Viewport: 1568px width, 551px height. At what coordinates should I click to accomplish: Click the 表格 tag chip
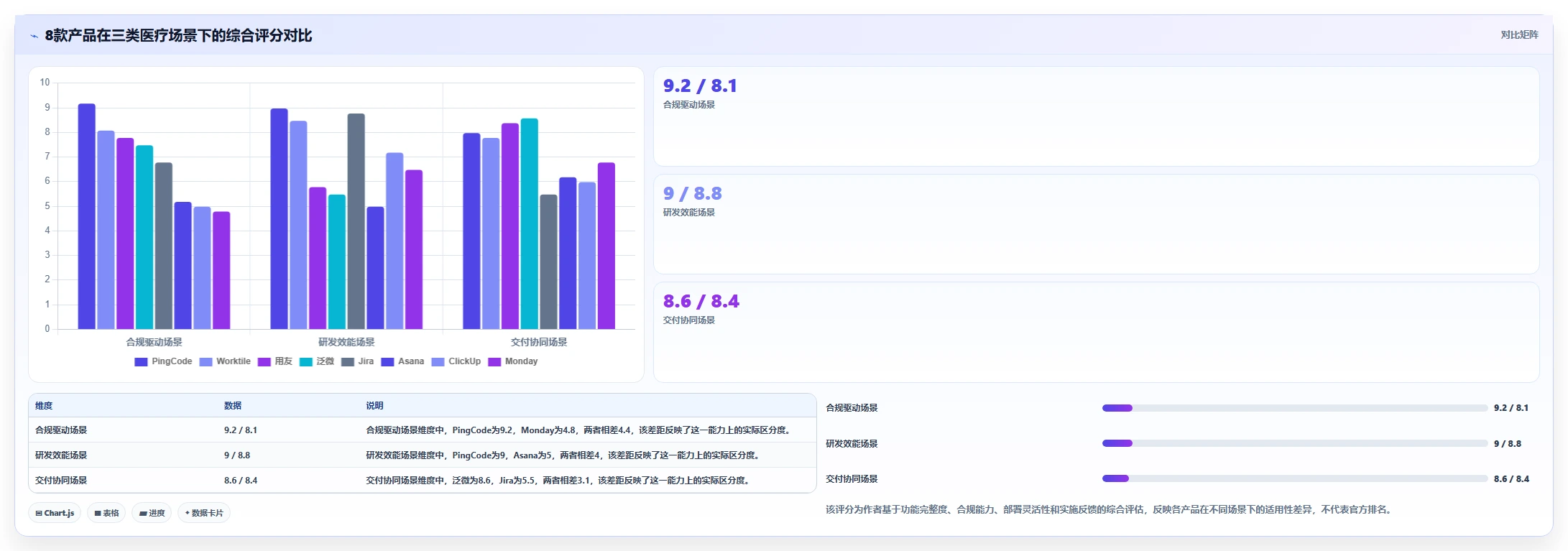(106, 513)
